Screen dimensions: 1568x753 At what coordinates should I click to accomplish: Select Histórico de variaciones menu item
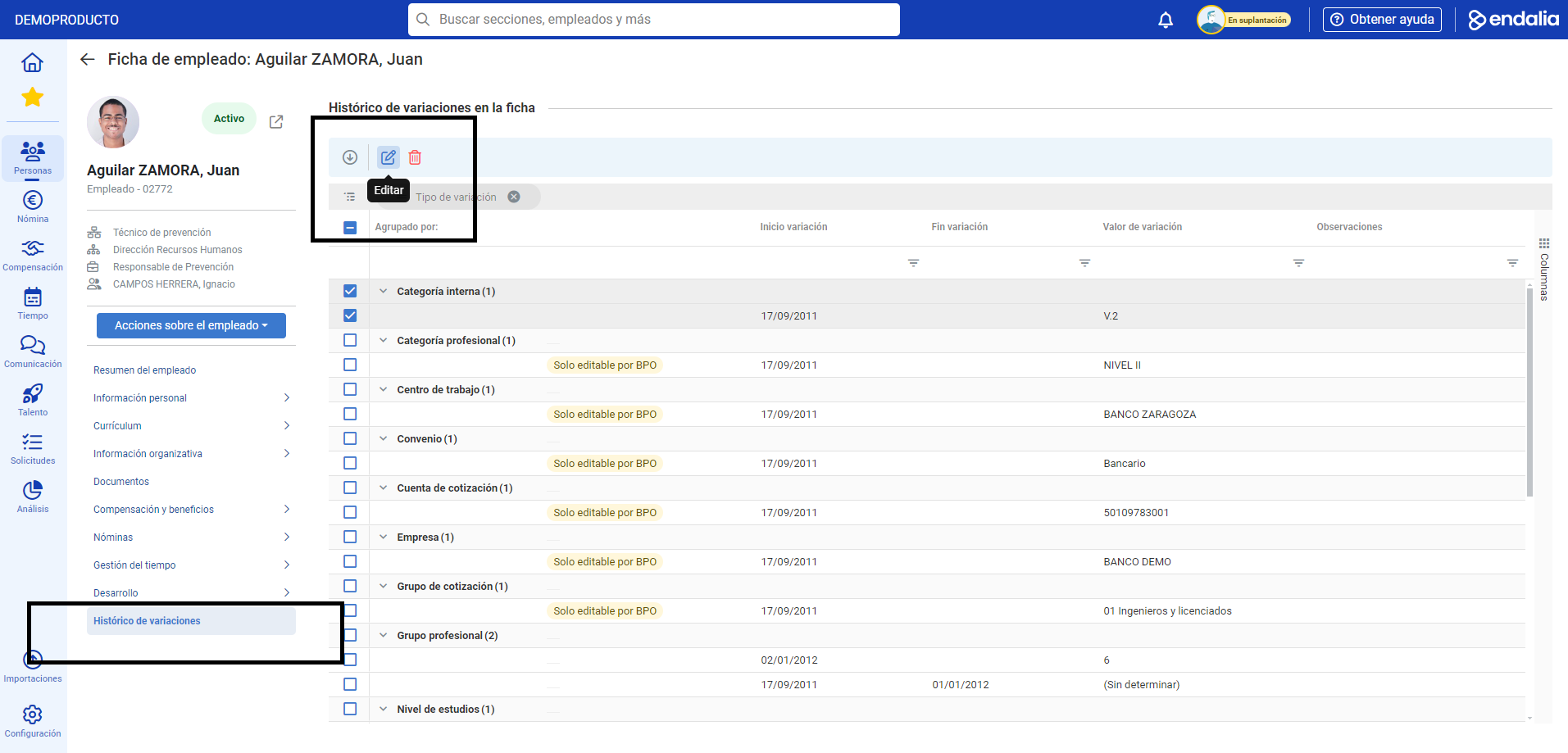pyautogui.click(x=191, y=621)
